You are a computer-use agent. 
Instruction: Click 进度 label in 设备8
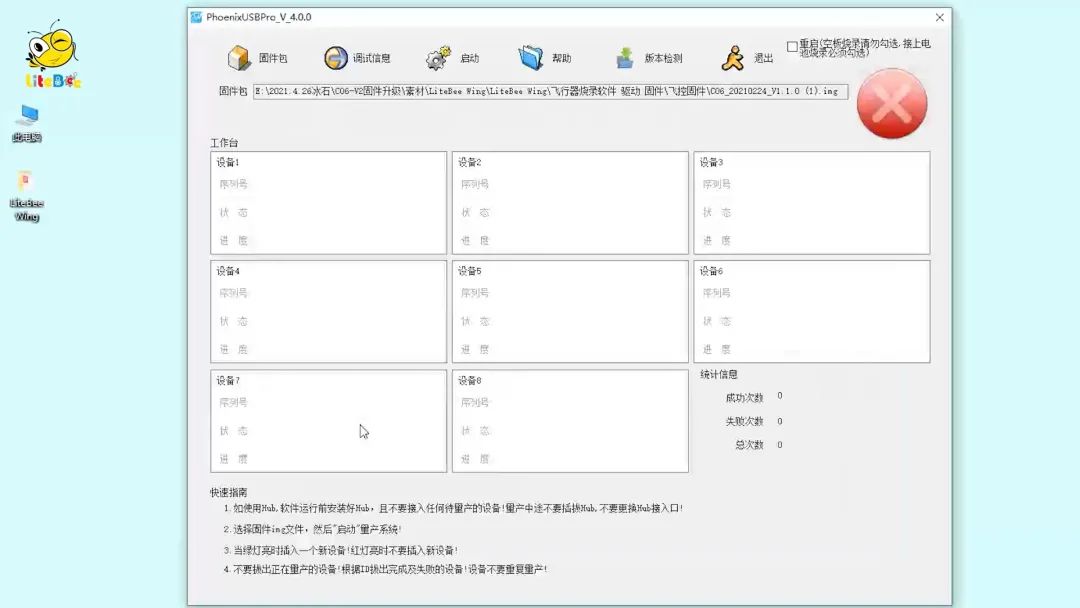point(475,459)
